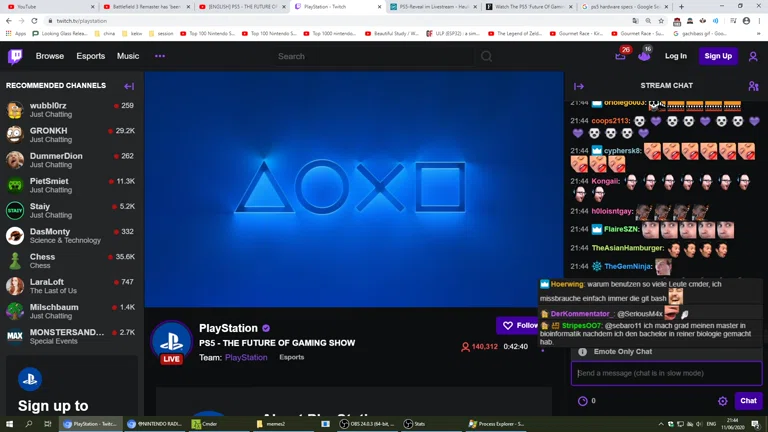Click the user account avatar icon

pos(753,56)
